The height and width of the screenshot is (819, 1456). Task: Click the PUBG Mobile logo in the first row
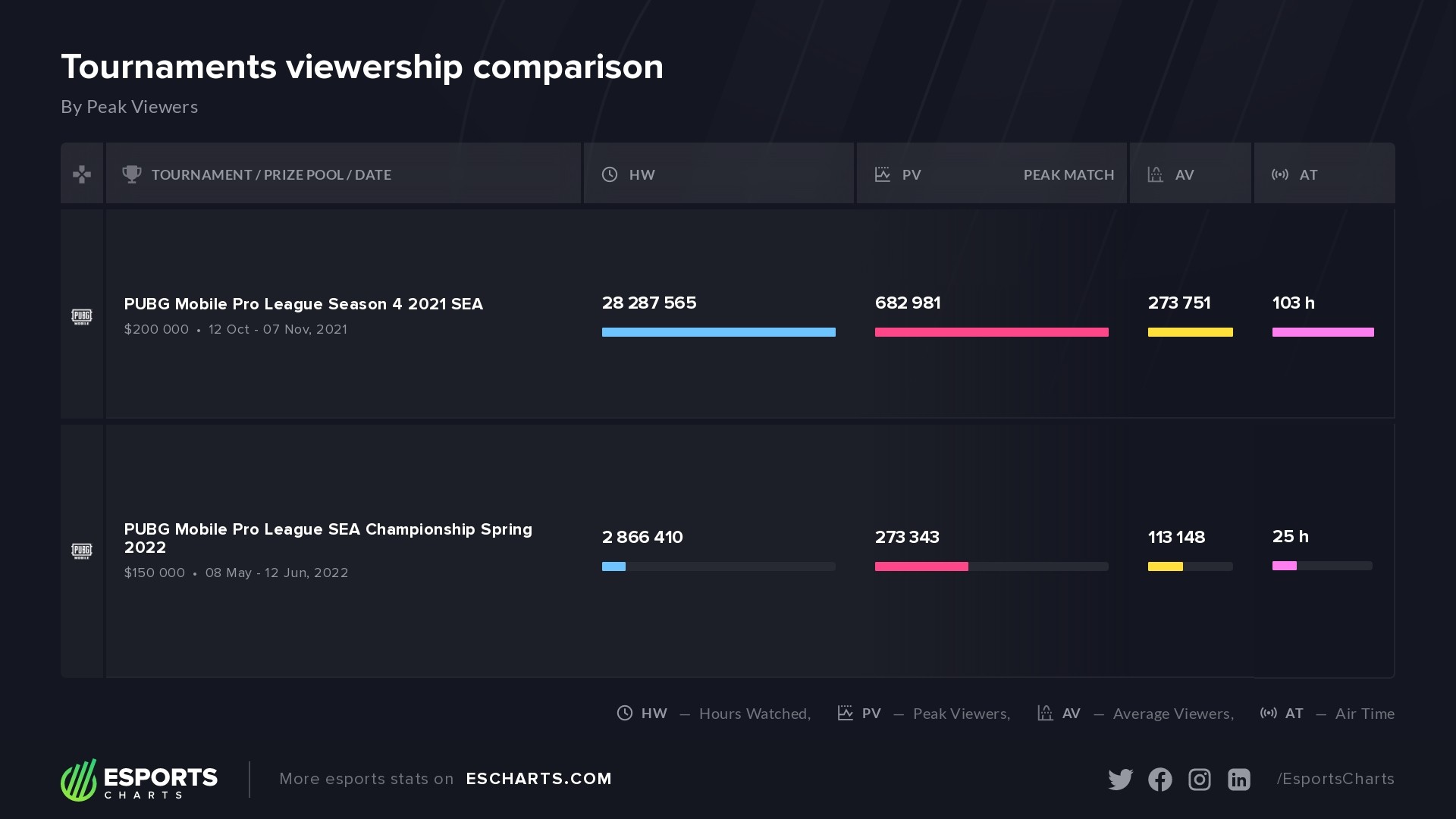[x=82, y=316]
